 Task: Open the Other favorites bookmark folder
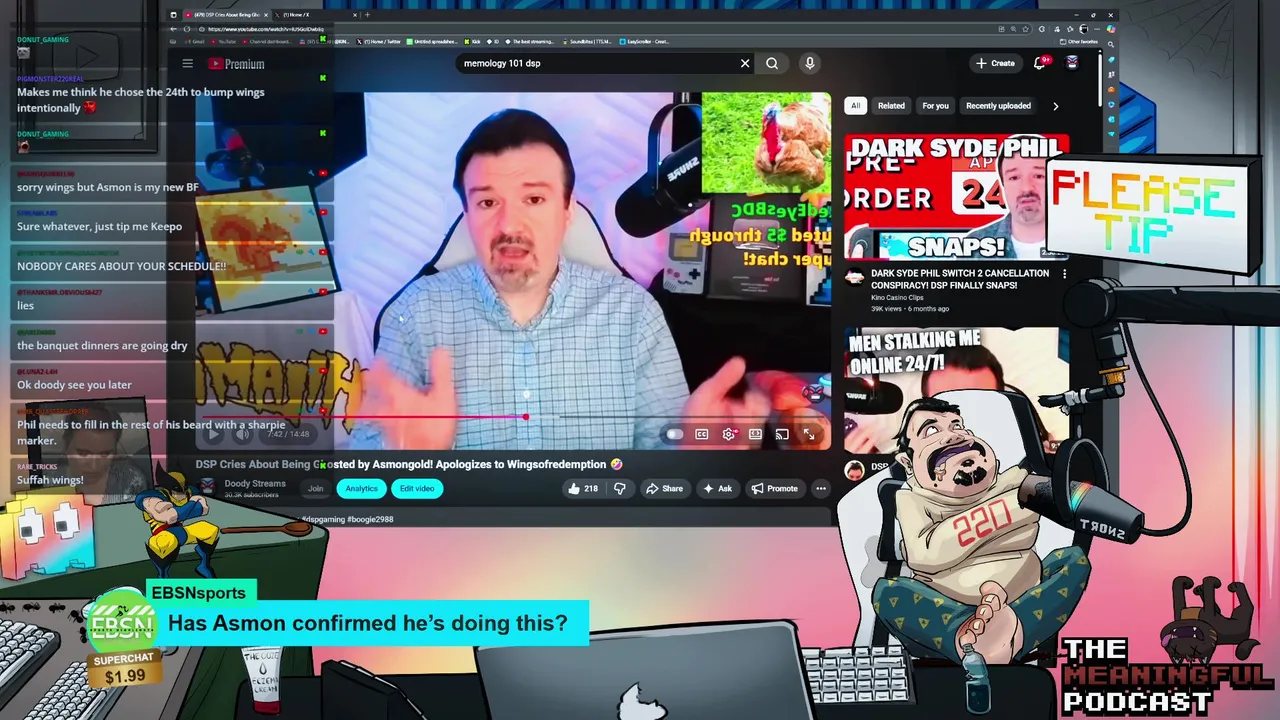coord(1080,42)
